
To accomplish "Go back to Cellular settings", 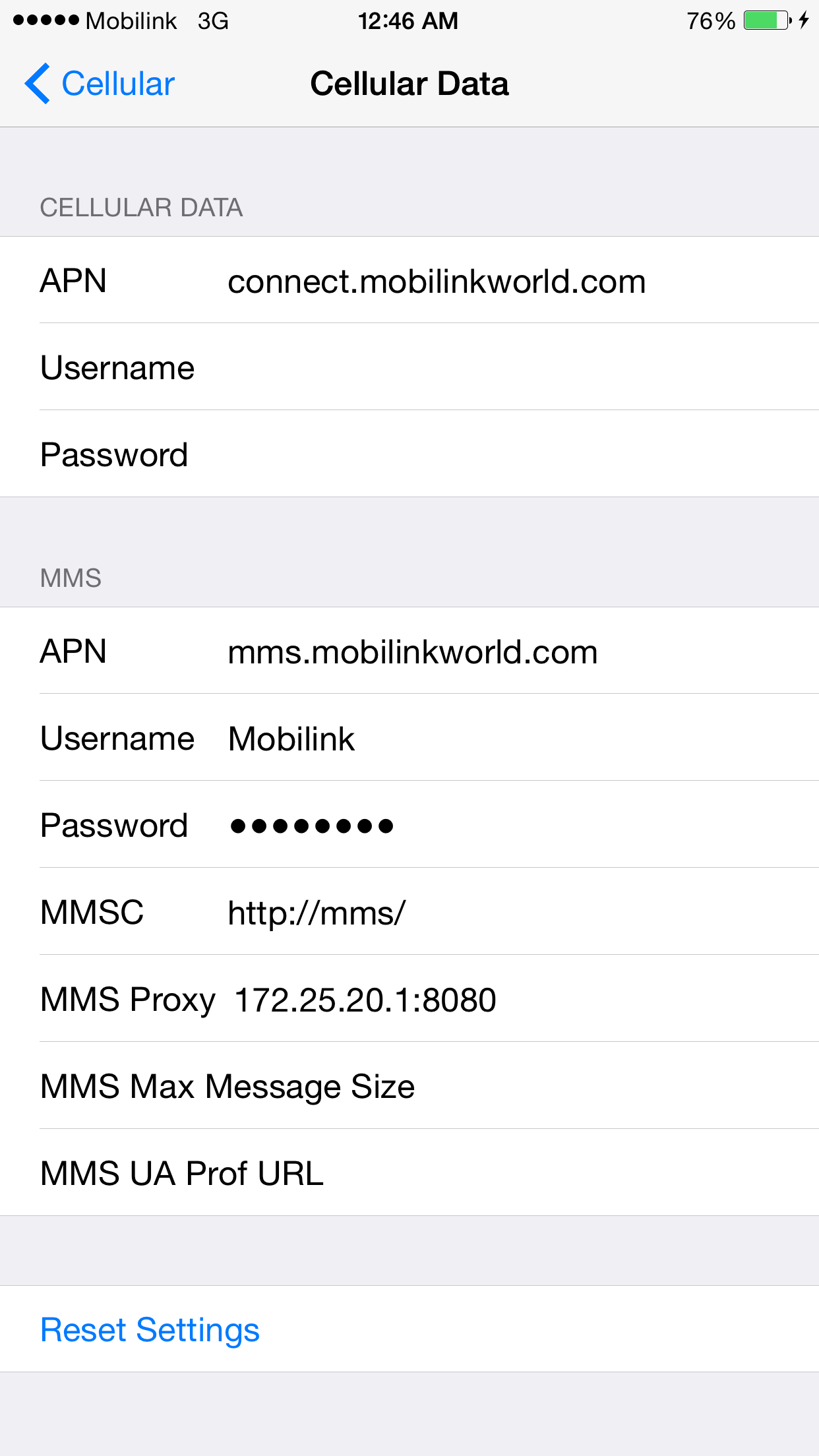I will (x=100, y=84).
